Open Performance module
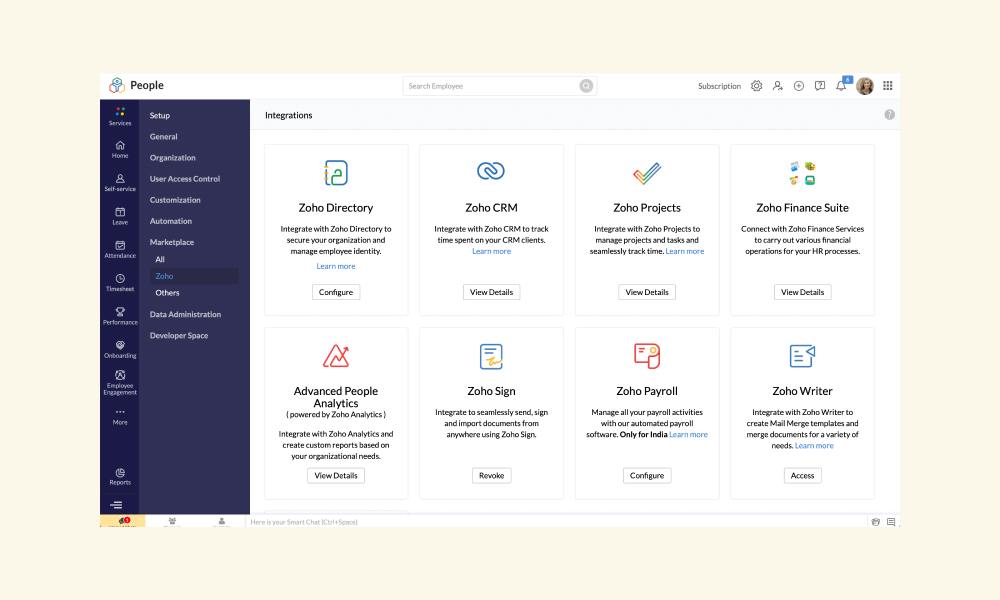Image resolution: width=1000 pixels, height=600 pixels. [120, 316]
